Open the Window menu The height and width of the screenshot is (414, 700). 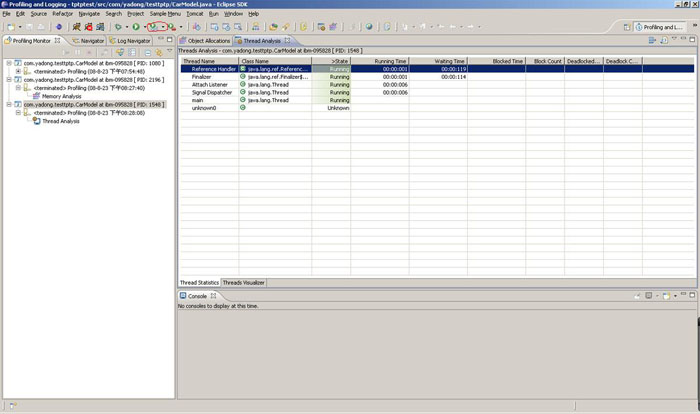pos(233,14)
